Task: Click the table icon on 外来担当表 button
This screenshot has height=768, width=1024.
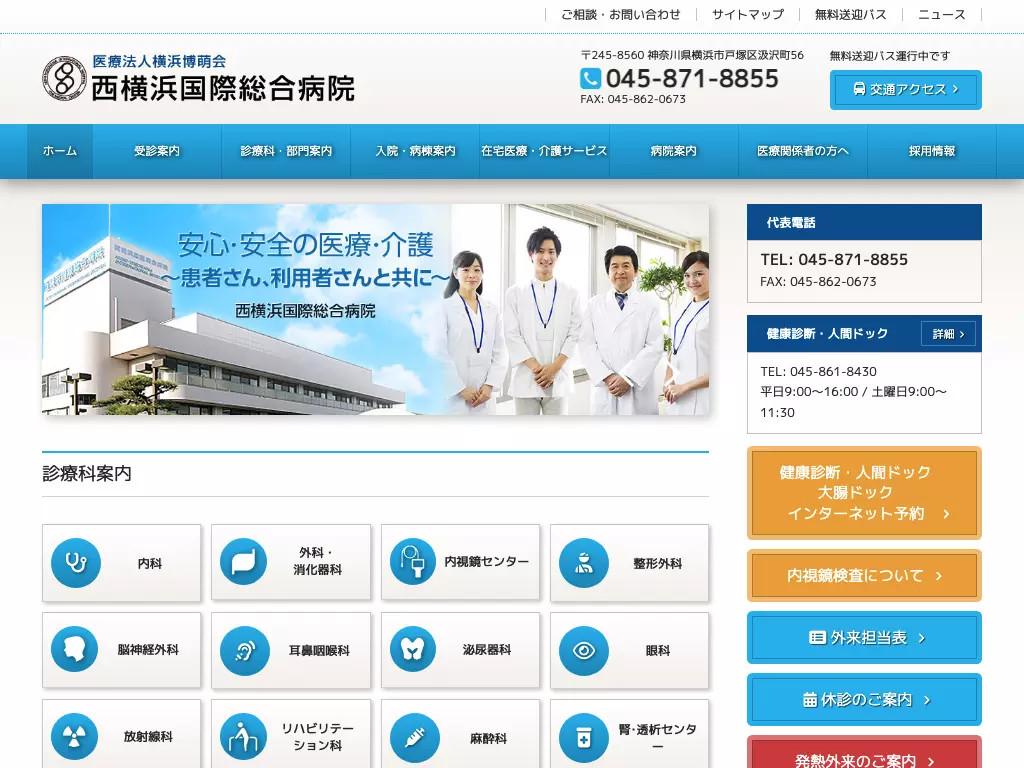Action: (x=817, y=637)
